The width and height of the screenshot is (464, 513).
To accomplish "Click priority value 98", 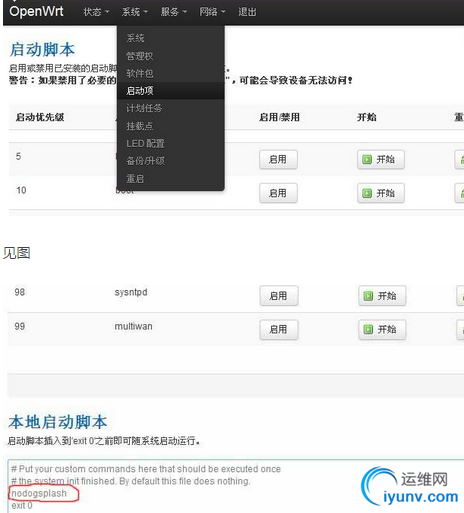I will (20, 292).
